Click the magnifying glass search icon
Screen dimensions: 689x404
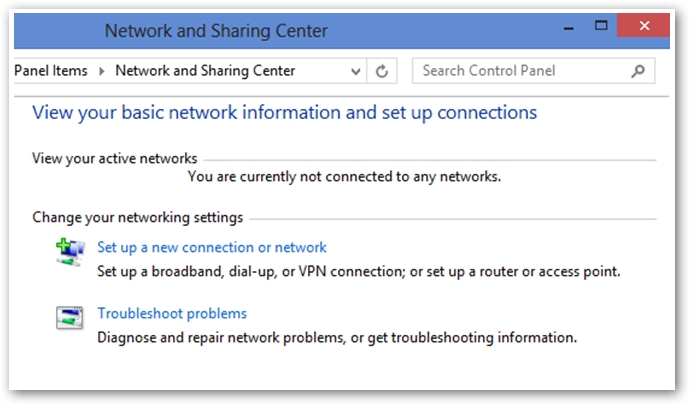tap(638, 71)
